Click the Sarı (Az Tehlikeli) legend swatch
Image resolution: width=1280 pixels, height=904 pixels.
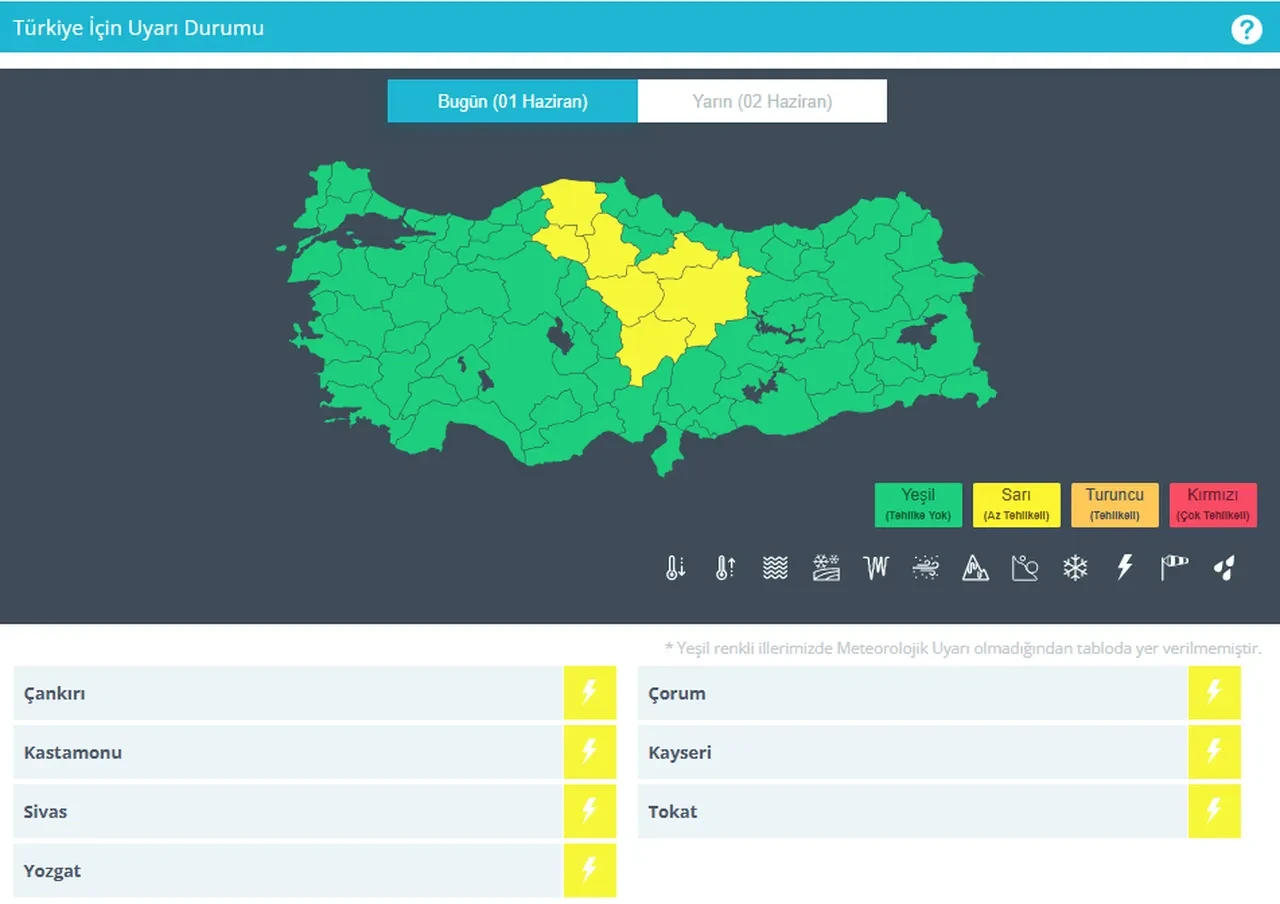[x=1017, y=505]
